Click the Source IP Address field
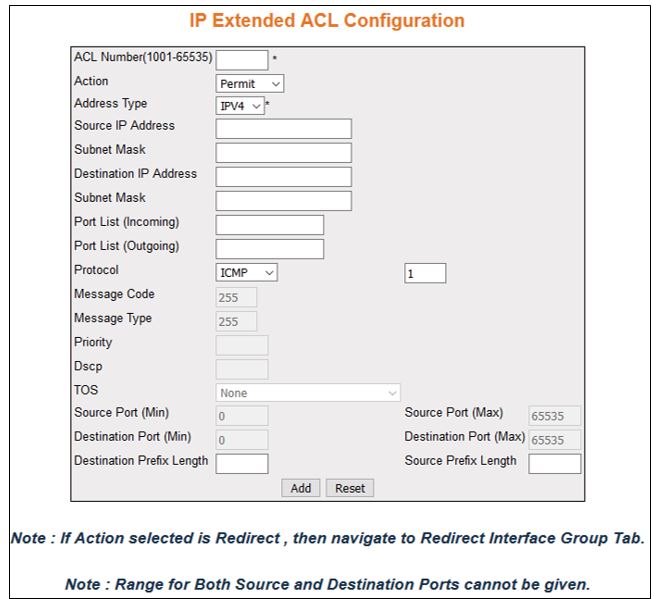 click(x=283, y=129)
